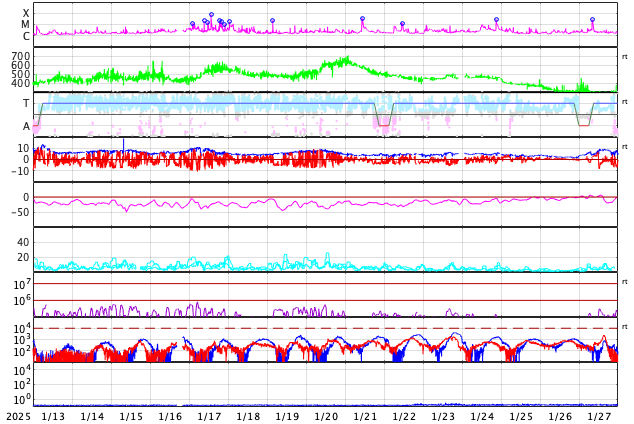Click the flare marker near 1/22
Viewport: 634px width, 424px height.
(402, 23)
